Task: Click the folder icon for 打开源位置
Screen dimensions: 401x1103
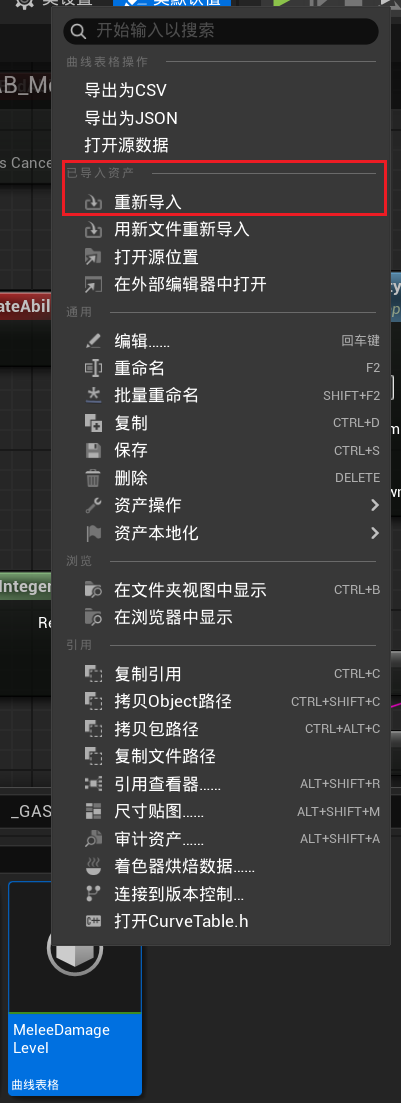Action: (x=93, y=257)
